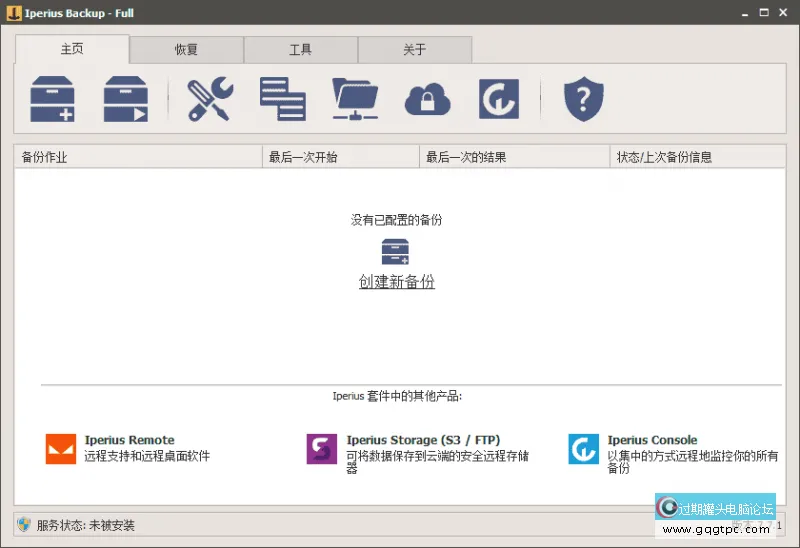Open the Iperius Console toolbar icon
Screen dimensions: 800x548
tap(499, 99)
